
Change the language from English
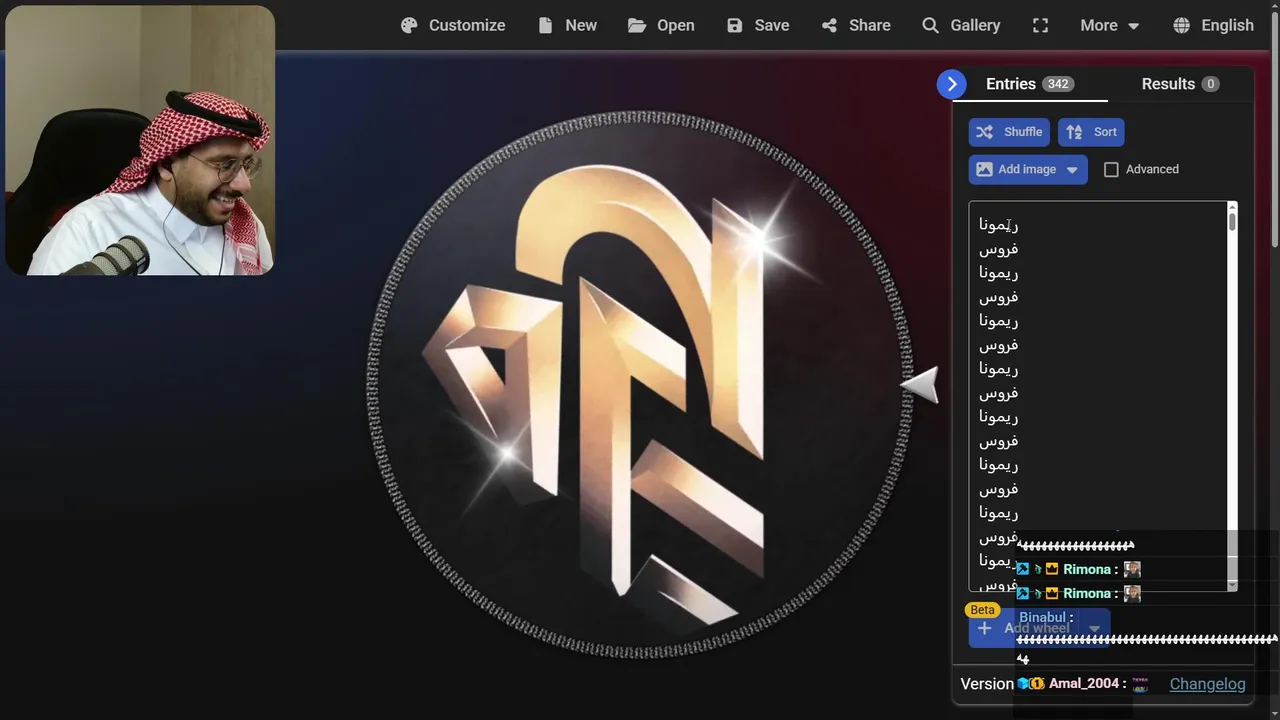click(x=1214, y=25)
